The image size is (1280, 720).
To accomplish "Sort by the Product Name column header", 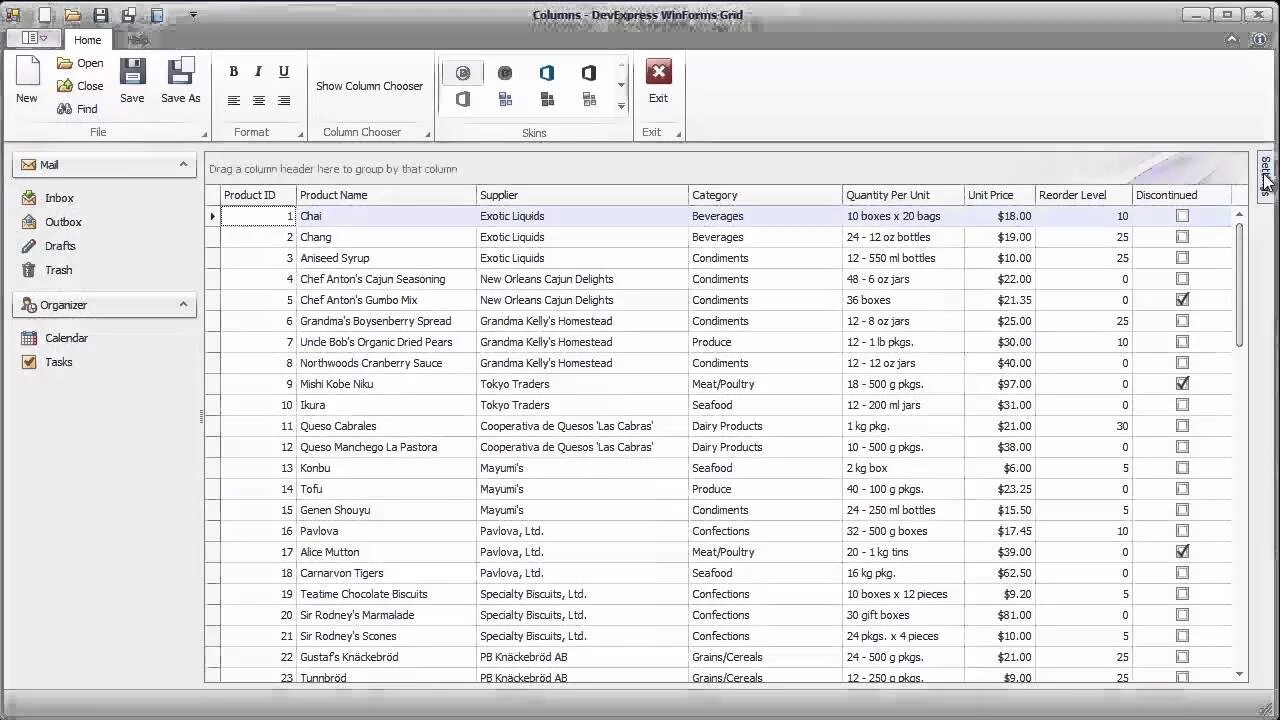I will 386,195.
